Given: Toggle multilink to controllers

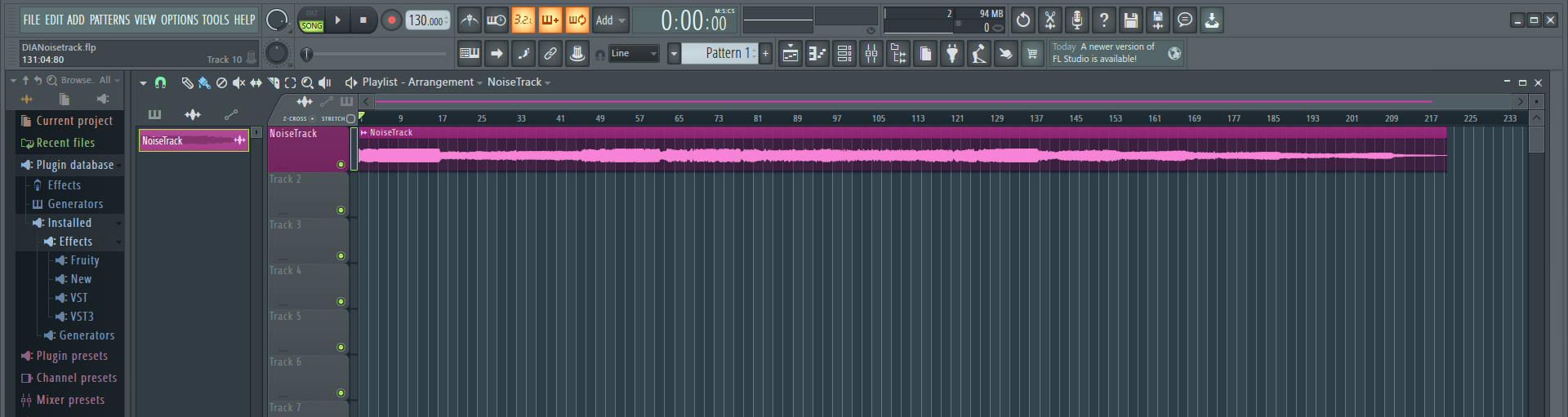Looking at the screenshot, I should 550,54.
